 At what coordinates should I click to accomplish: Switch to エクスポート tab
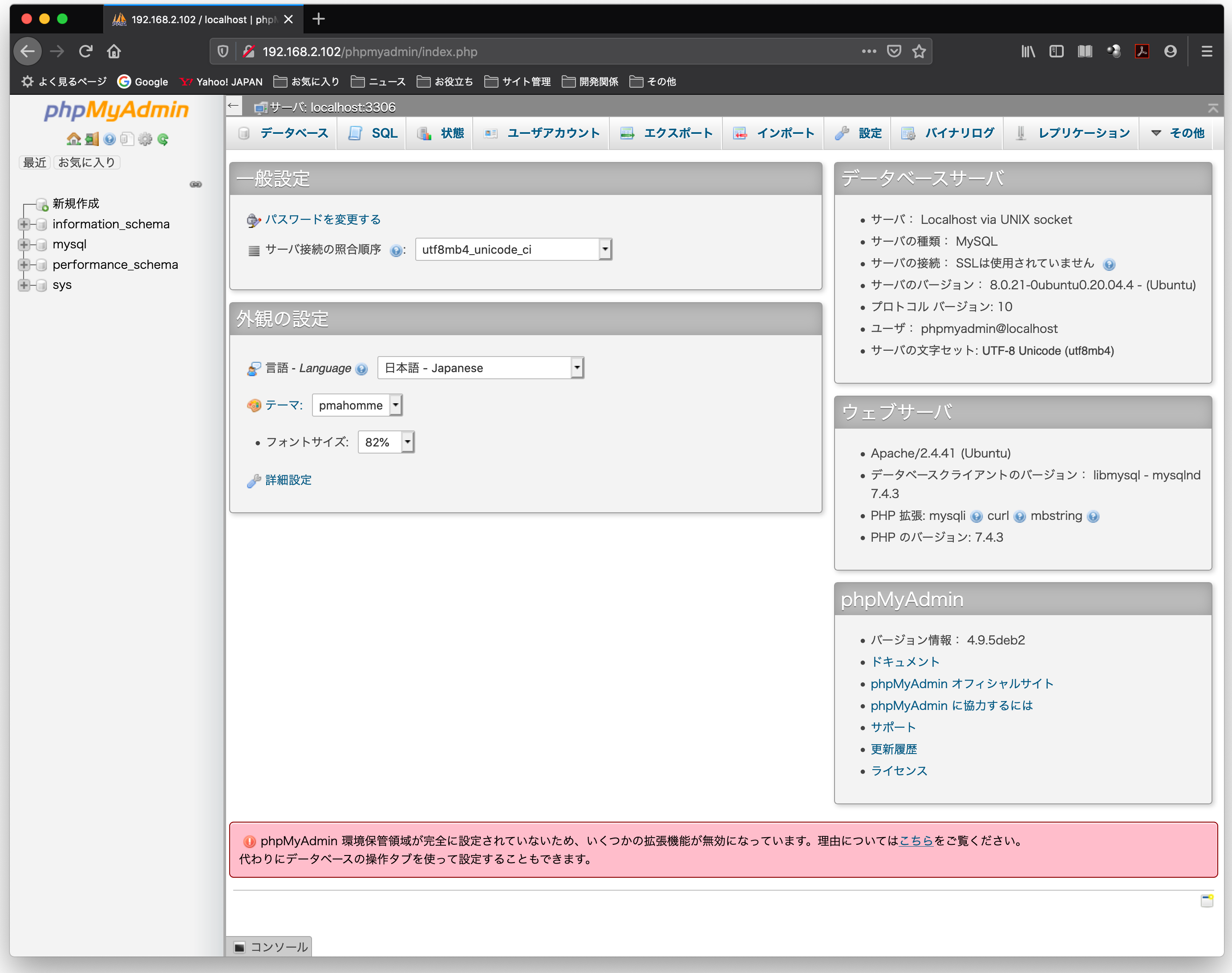666,133
